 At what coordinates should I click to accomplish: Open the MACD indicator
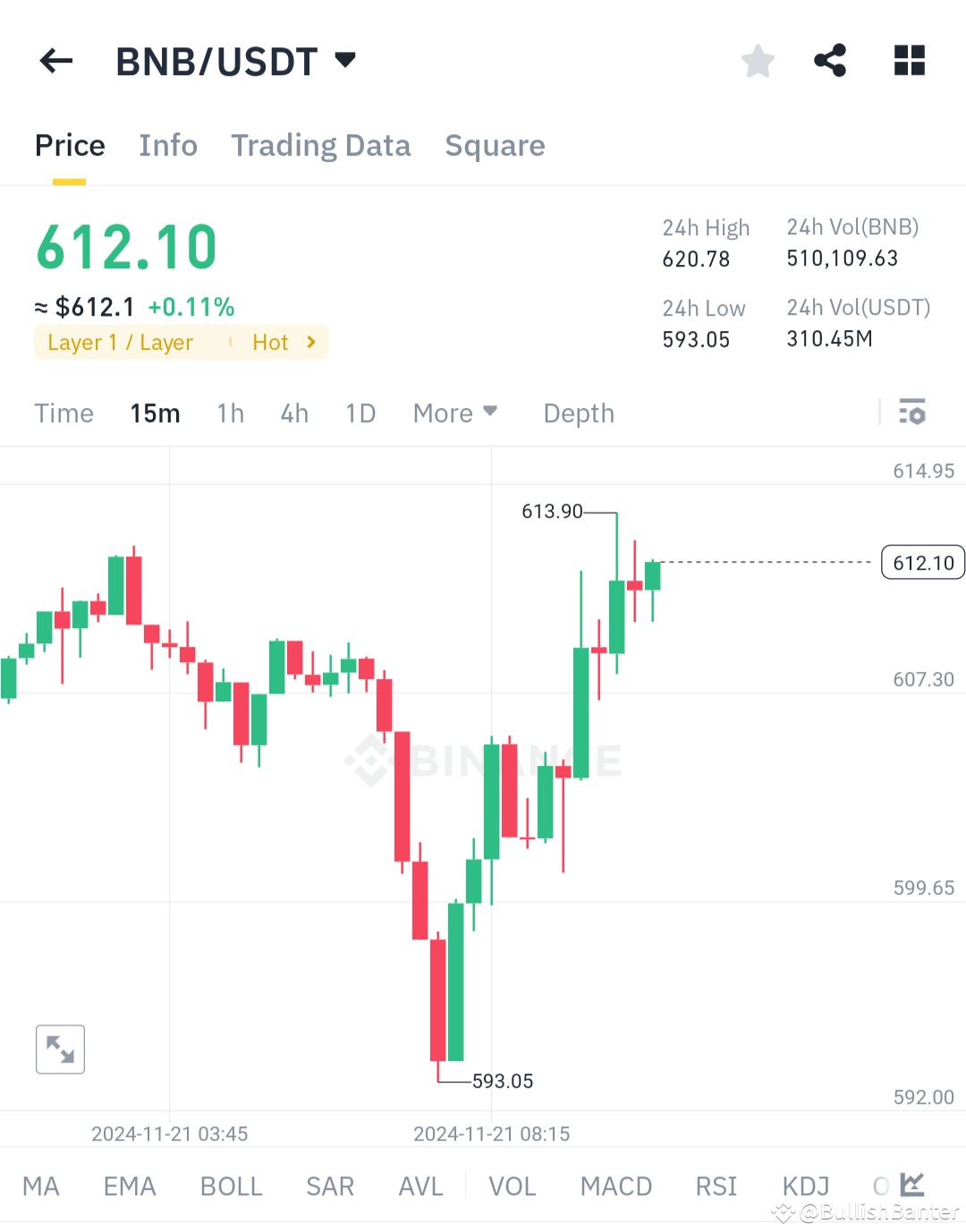615,1185
